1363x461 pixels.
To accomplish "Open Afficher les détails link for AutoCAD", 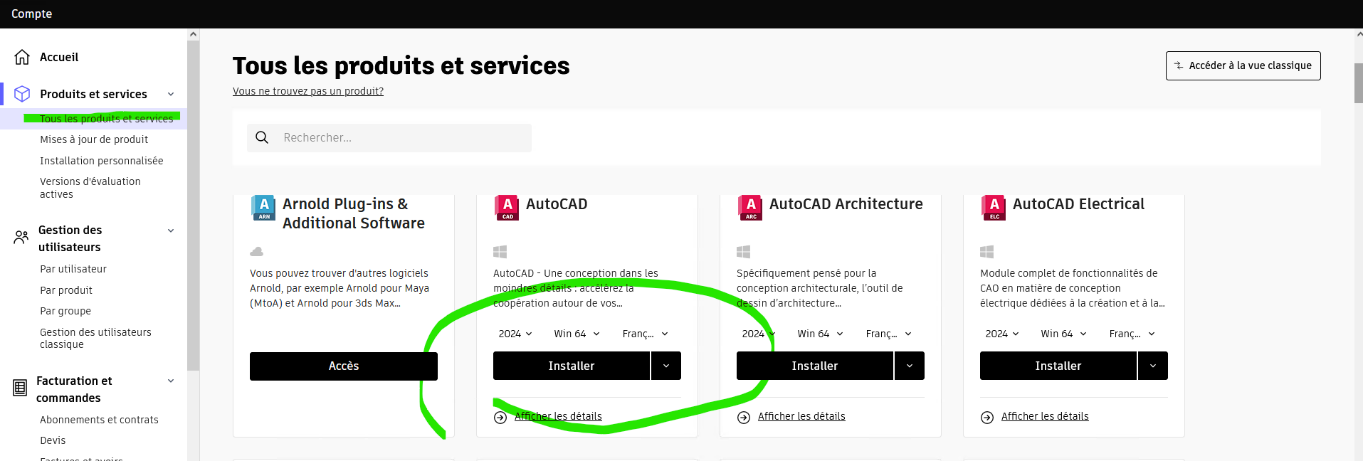I will (558, 416).
